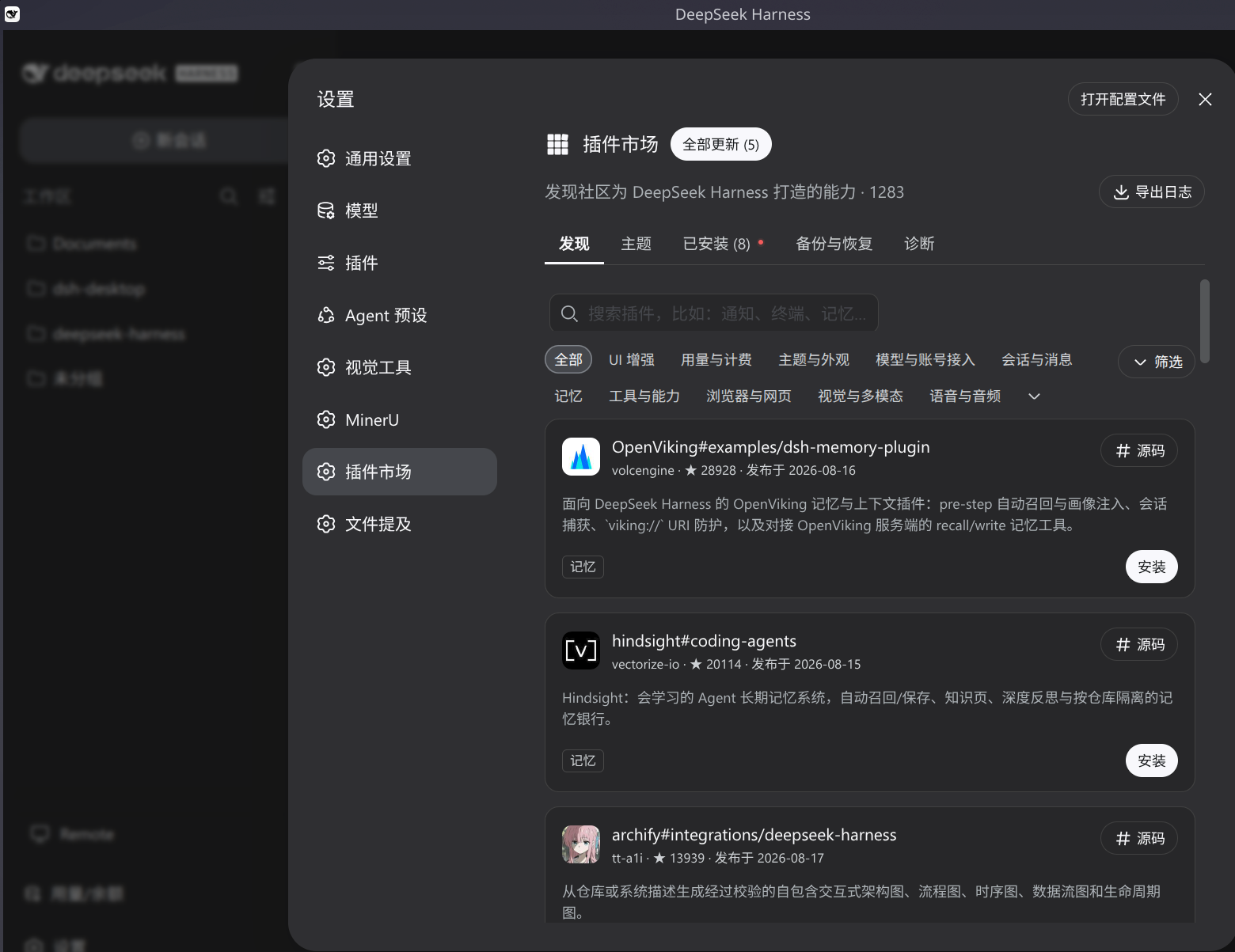Open 通用设置 in the settings sidebar
Viewport: 1235px width, 952px height.
click(400, 158)
